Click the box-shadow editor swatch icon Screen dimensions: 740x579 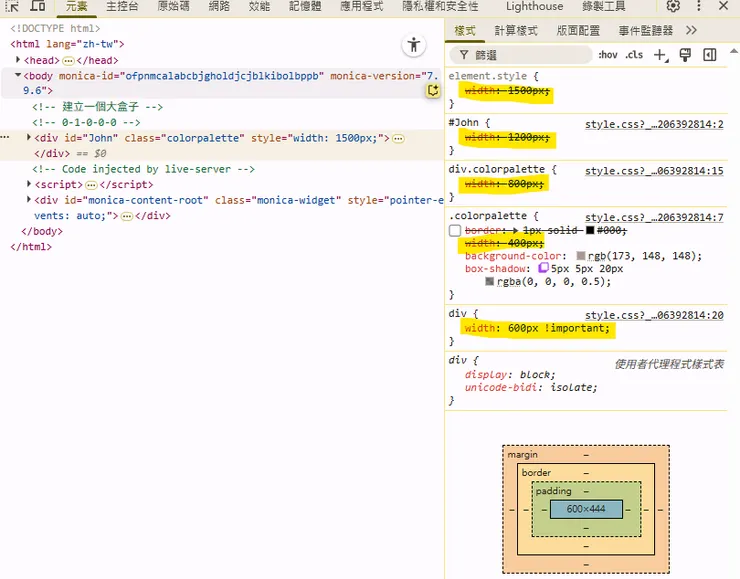(543, 268)
